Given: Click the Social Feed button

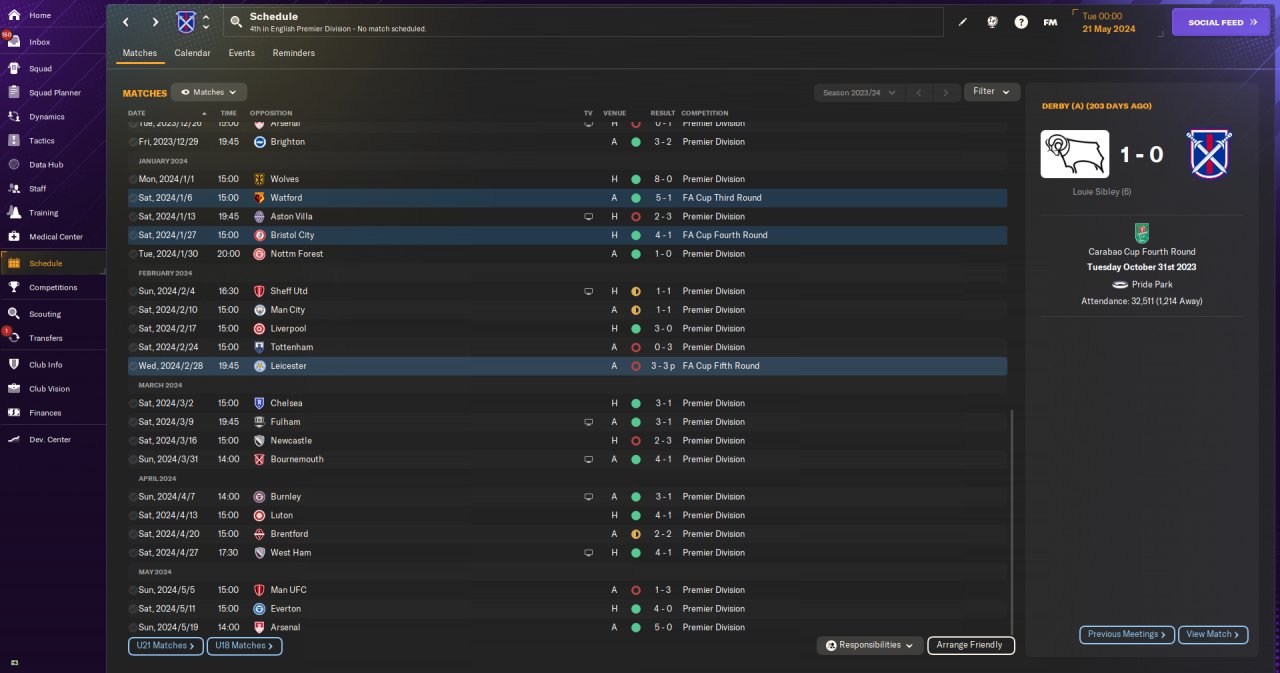Looking at the screenshot, I should click(1220, 22).
